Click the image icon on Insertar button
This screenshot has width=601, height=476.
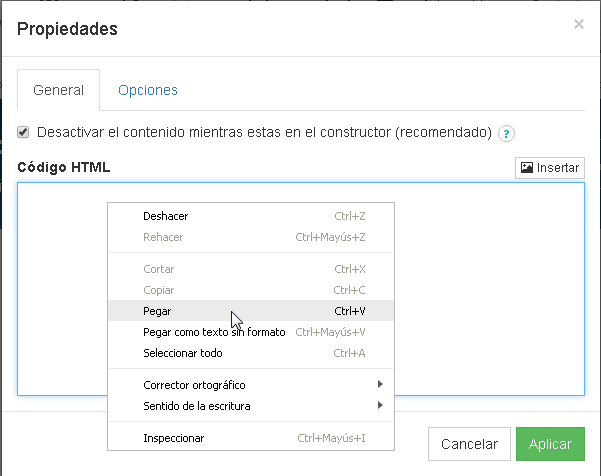click(527, 167)
